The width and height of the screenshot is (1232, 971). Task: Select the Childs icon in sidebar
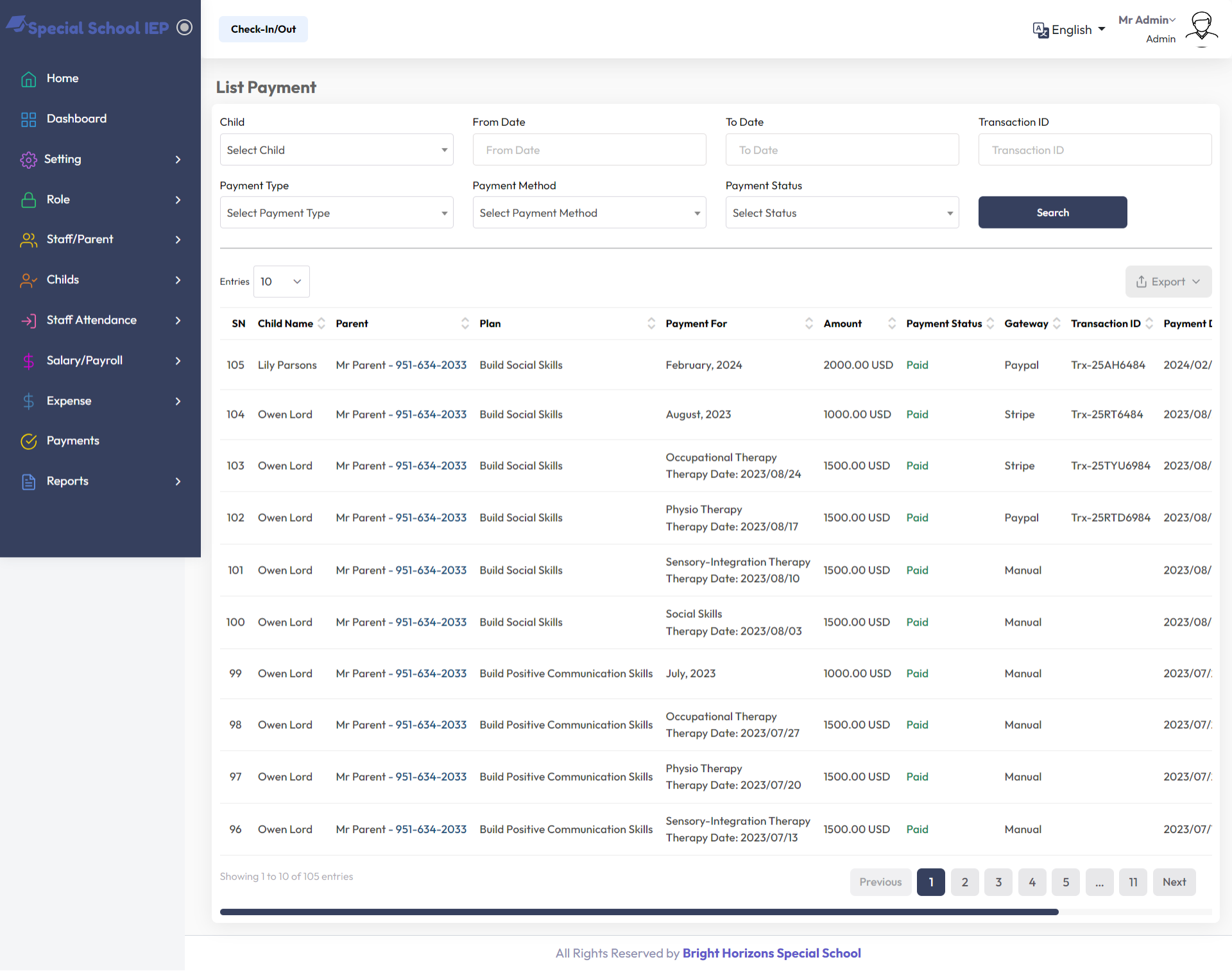29,280
